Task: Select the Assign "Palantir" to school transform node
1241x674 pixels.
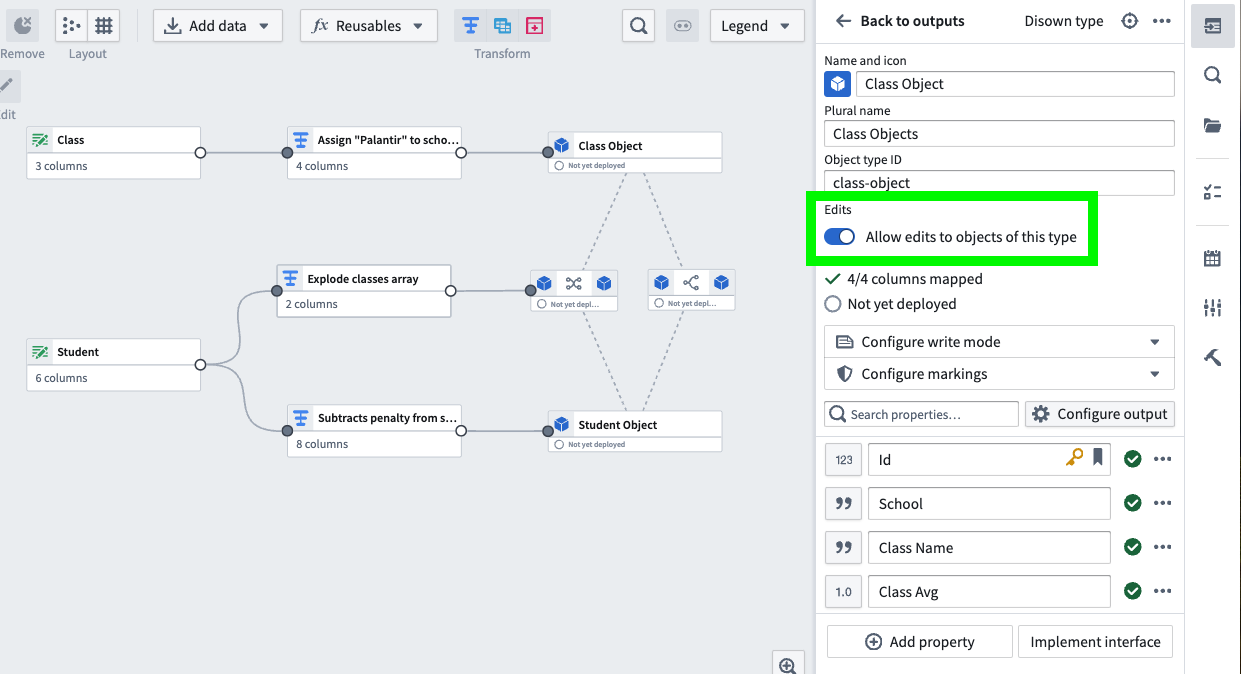Action: (374, 153)
